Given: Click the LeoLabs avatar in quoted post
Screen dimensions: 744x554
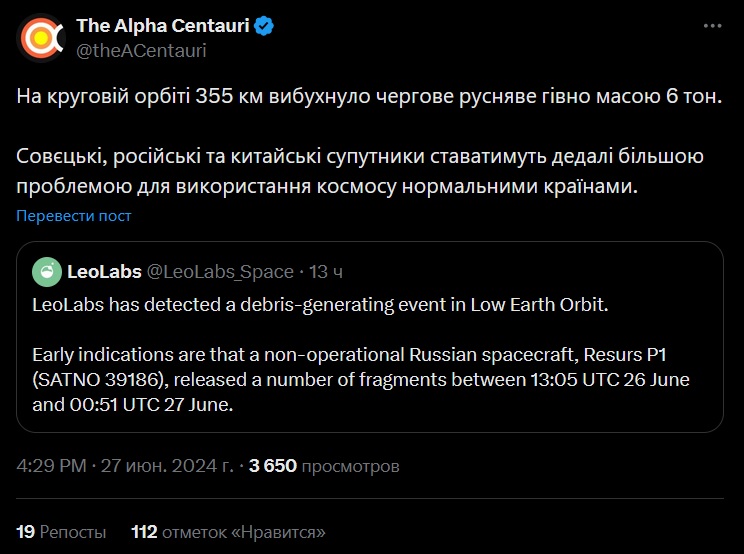Looking at the screenshot, I should (46, 272).
